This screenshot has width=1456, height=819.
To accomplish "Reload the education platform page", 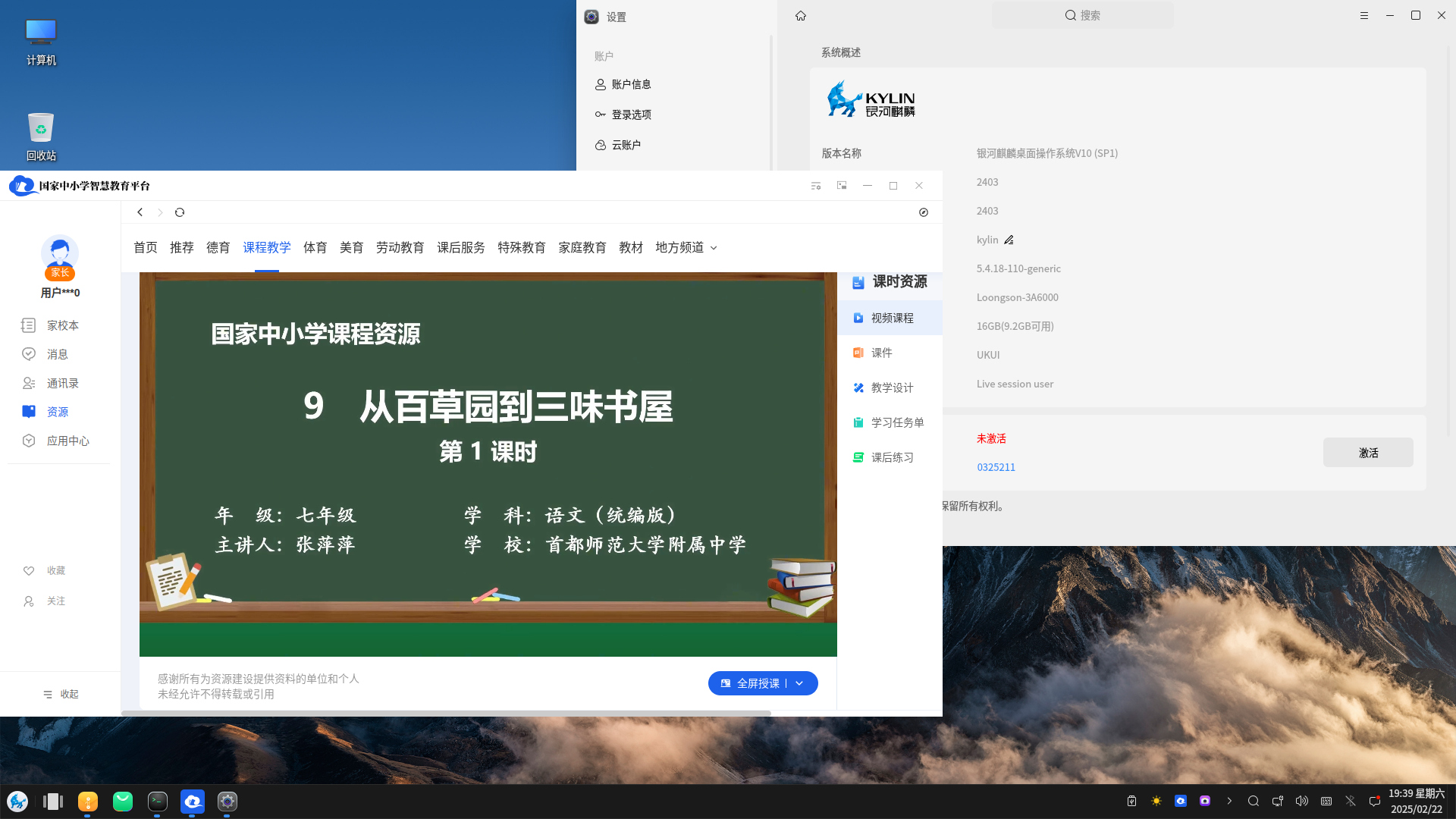I will (x=180, y=212).
